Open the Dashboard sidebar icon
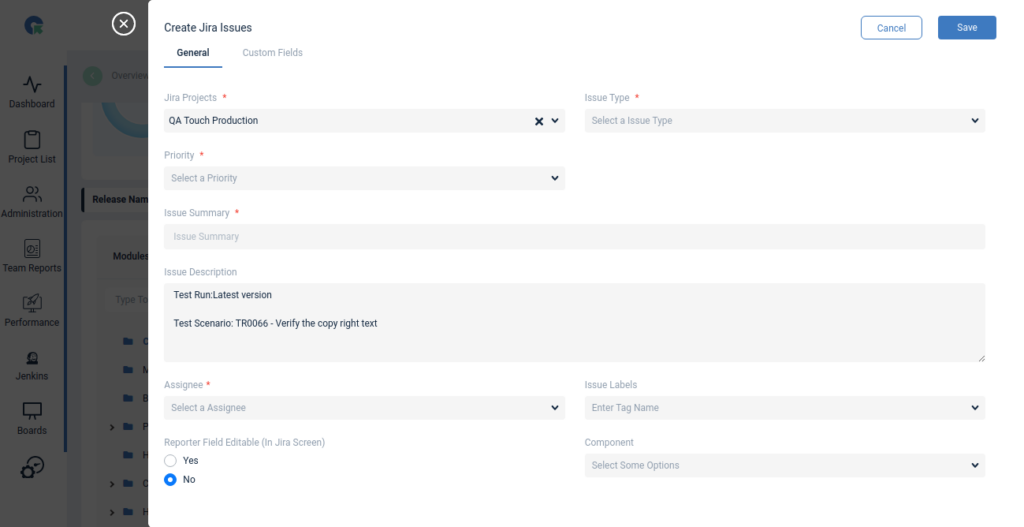 tap(32, 86)
